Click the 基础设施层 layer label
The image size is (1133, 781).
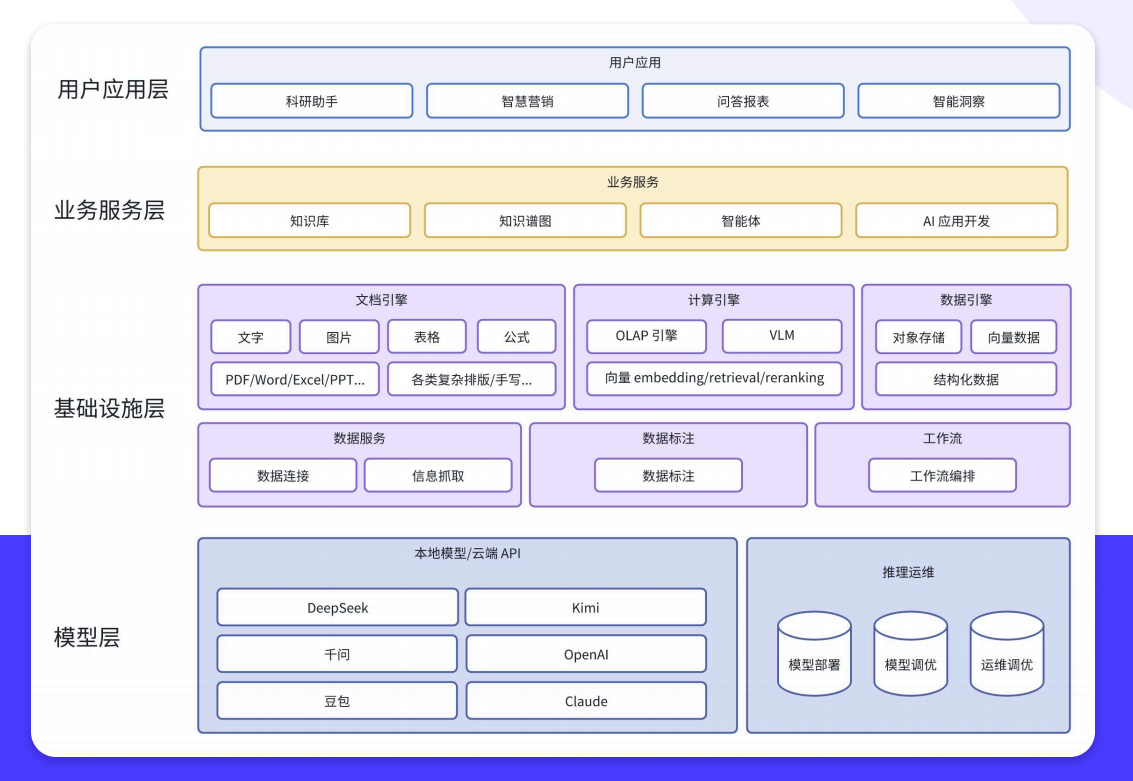[109, 408]
